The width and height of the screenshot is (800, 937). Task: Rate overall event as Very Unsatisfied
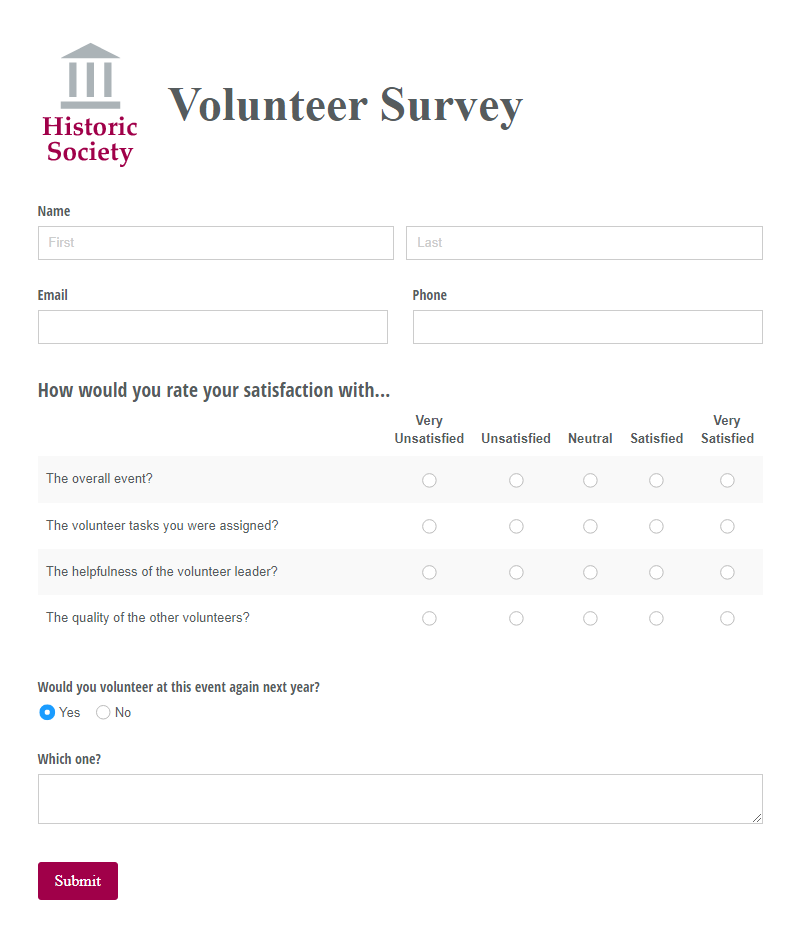click(429, 480)
